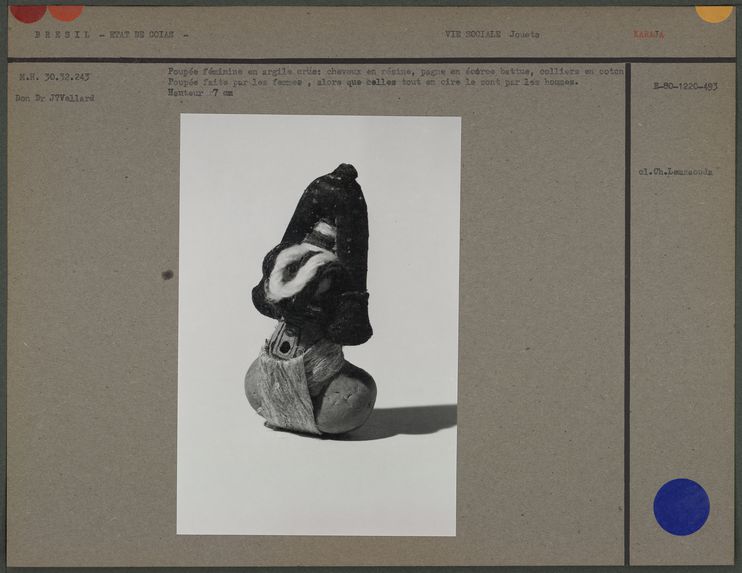
Task: Click the lighter red-orange sticker at top left
Action: point(66,12)
